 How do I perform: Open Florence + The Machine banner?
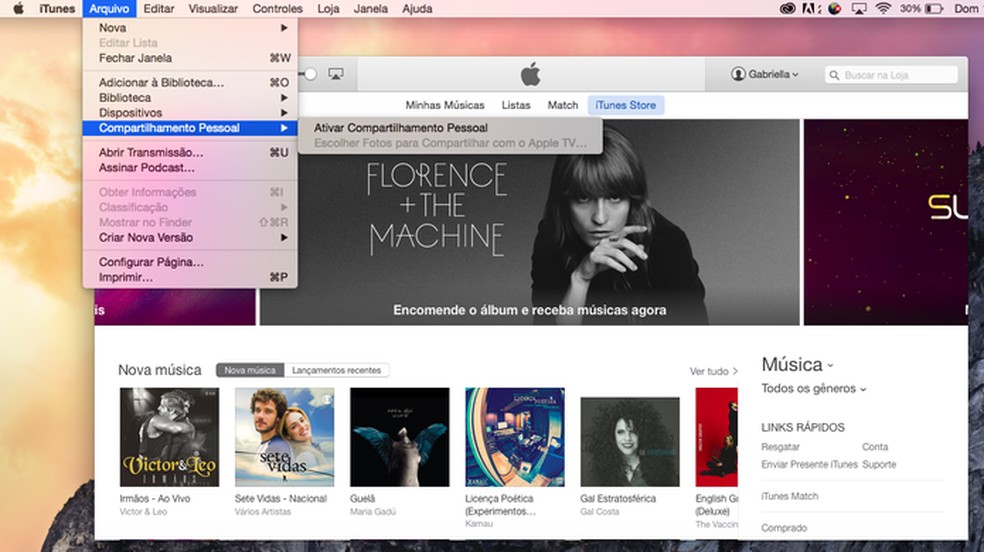tap(530, 222)
